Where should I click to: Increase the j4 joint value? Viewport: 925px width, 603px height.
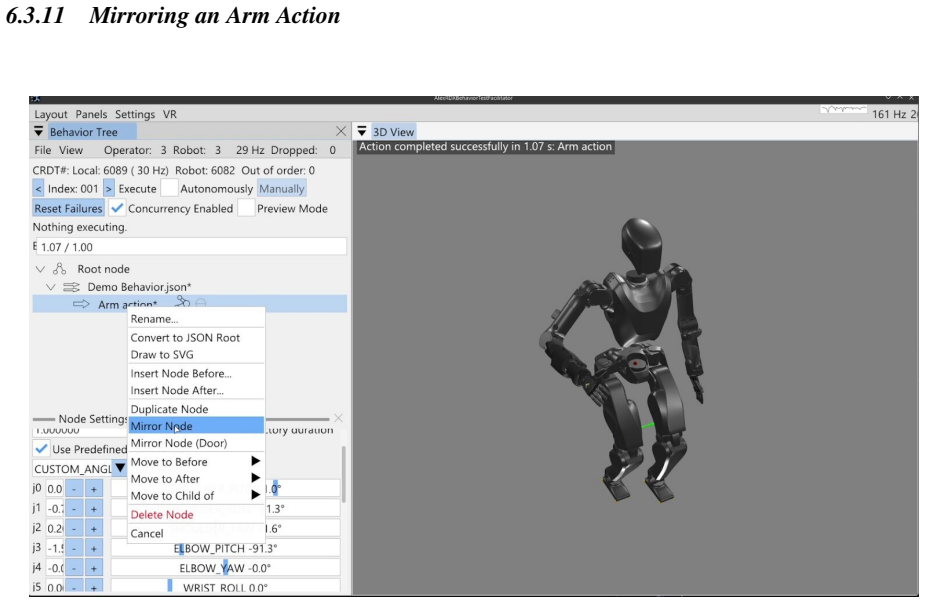[x=94, y=568]
